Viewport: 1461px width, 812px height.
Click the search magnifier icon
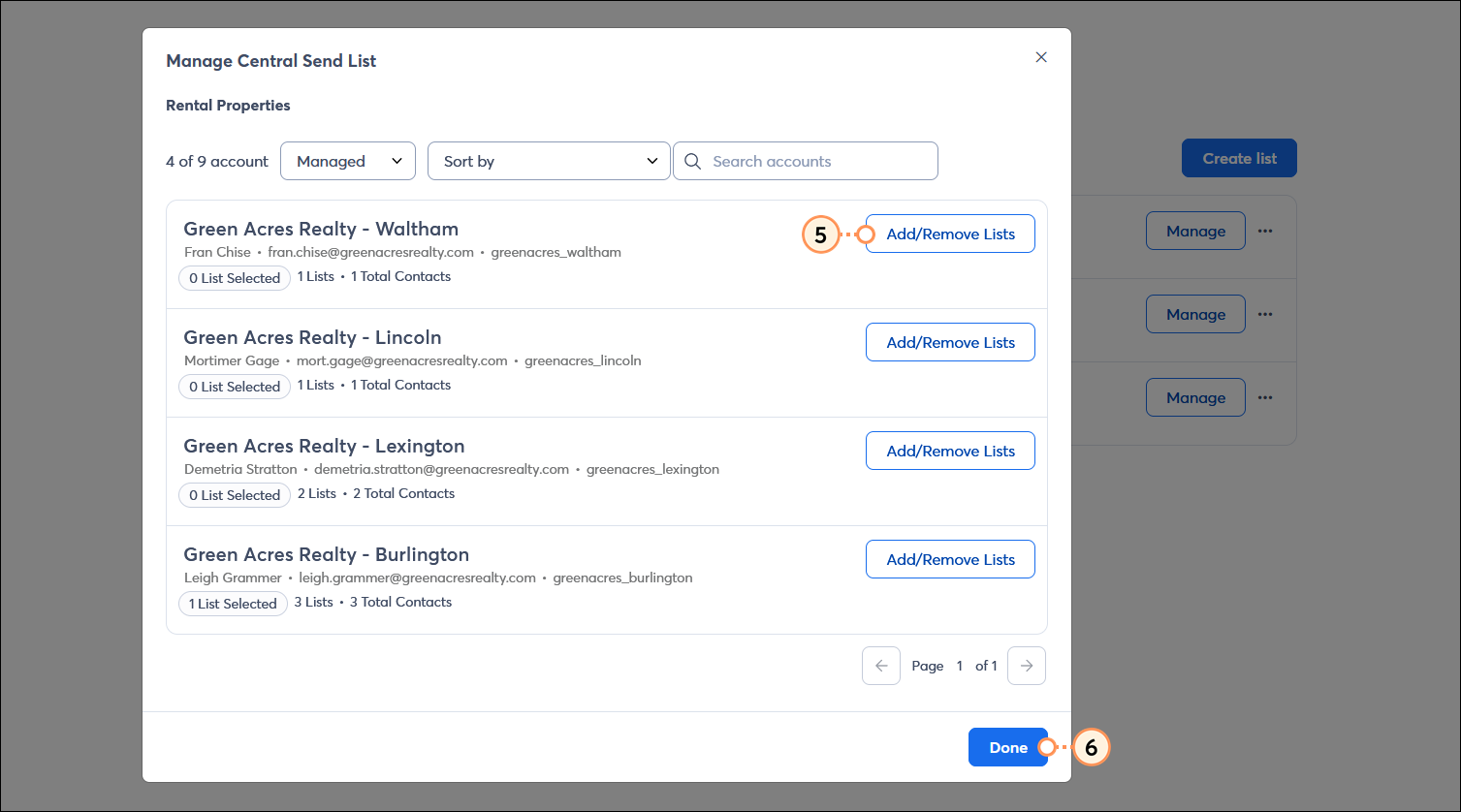tap(692, 161)
